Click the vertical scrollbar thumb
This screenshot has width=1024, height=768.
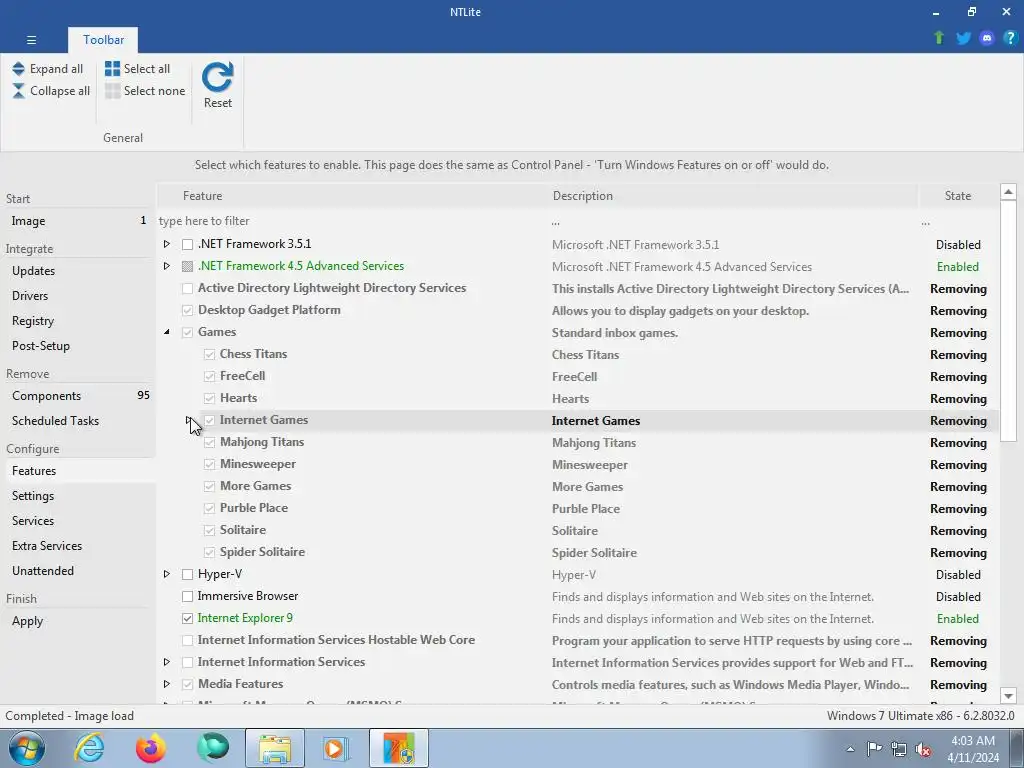coord(1008,321)
